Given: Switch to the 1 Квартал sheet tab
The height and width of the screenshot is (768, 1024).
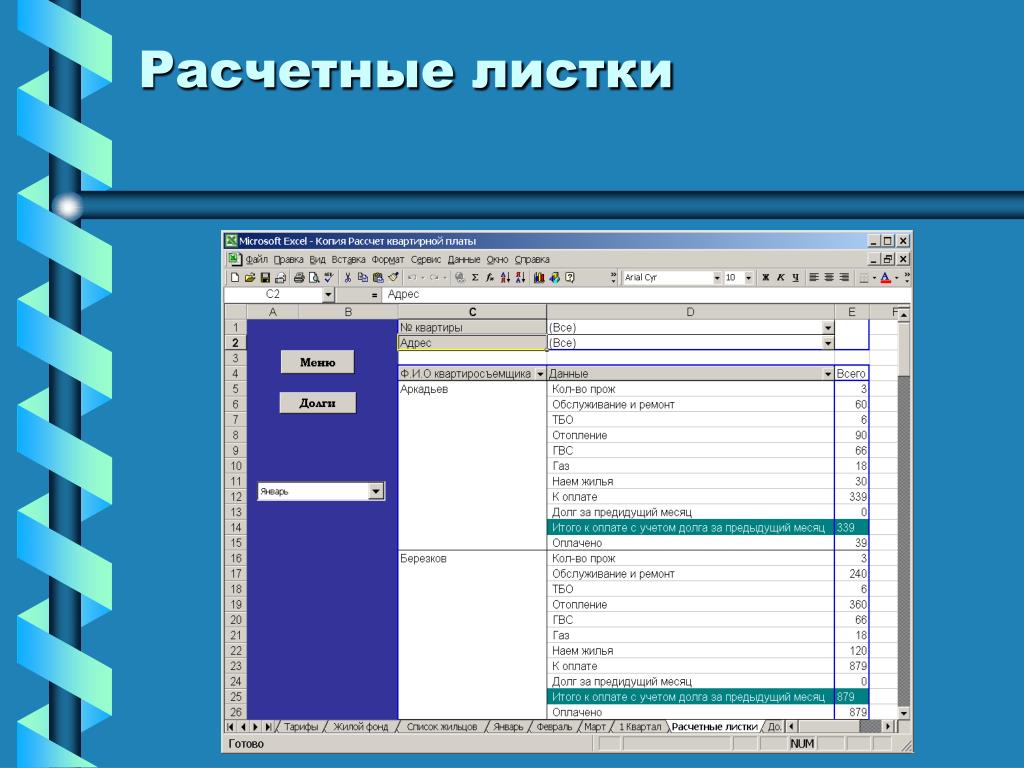Looking at the screenshot, I should pos(640,726).
